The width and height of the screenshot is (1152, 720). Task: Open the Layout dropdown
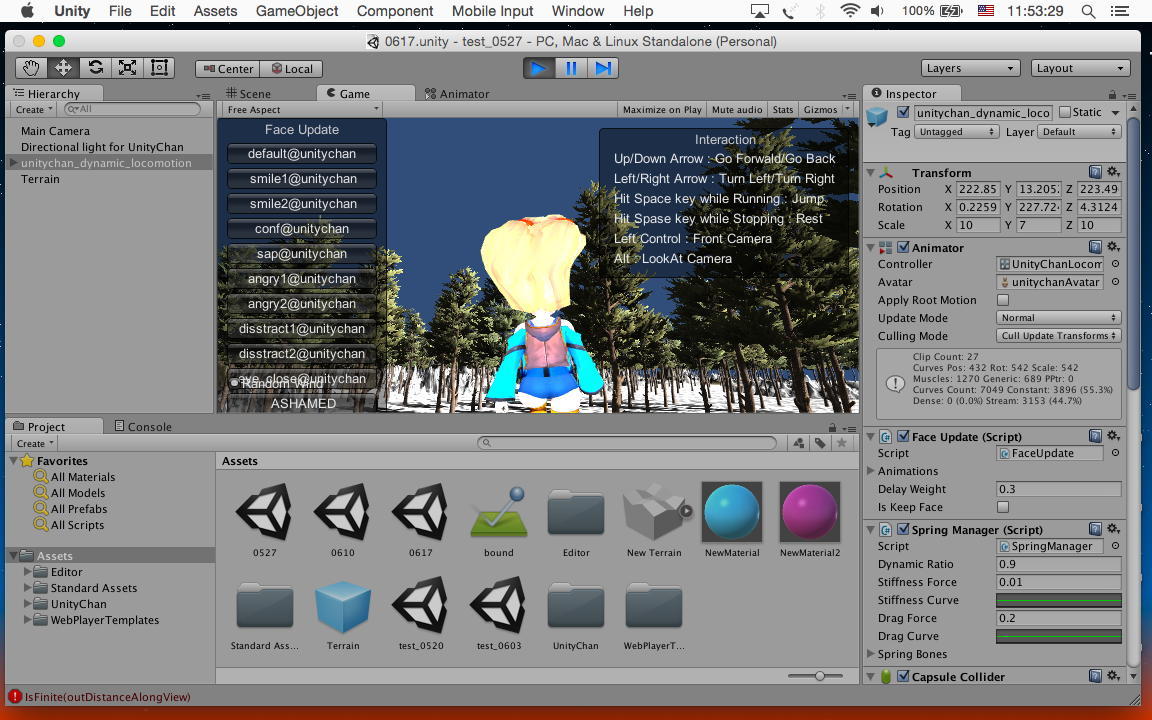1080,68
